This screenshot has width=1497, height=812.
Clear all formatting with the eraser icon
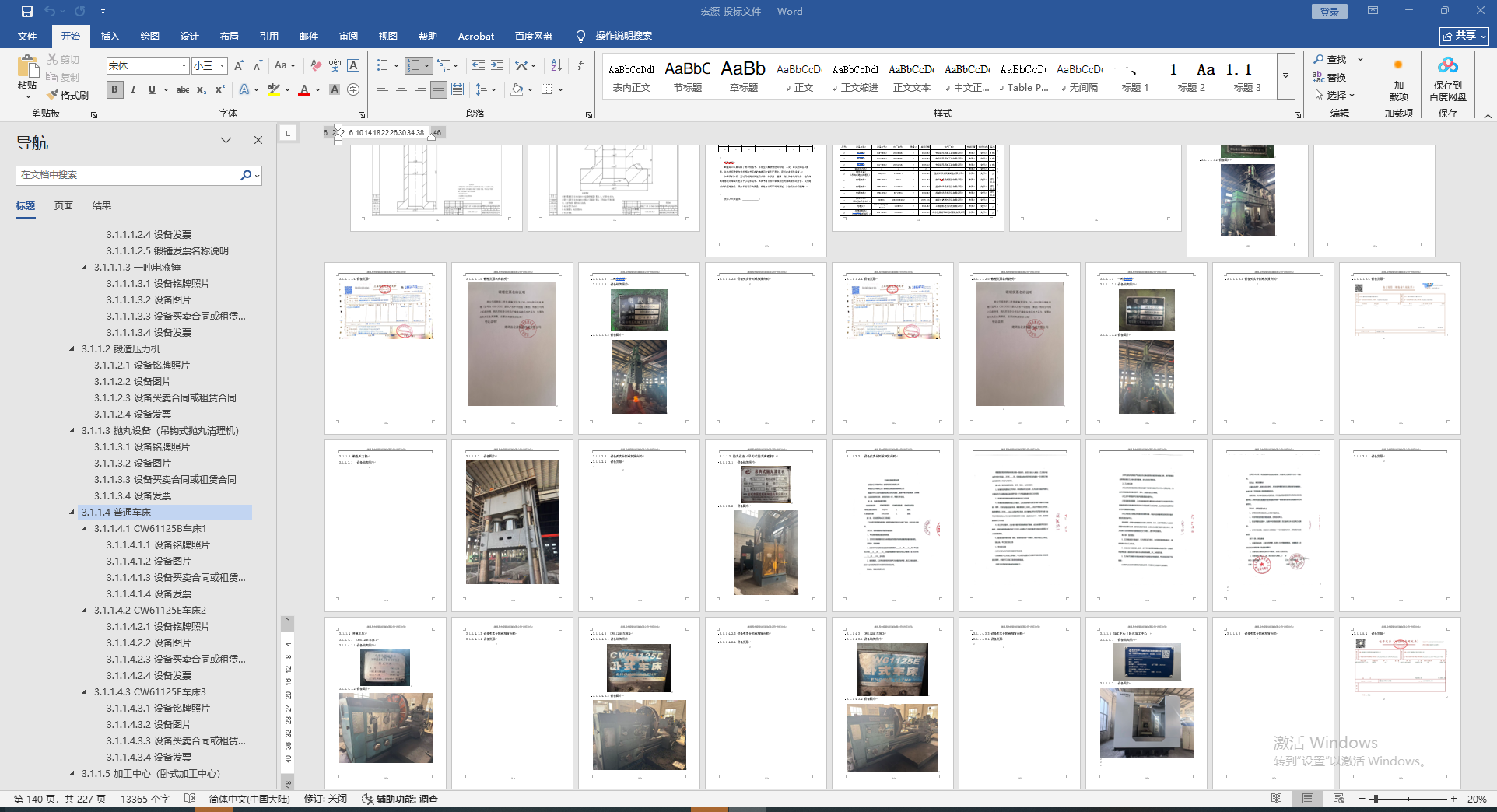pyautogui.click(x=315, y=66)
